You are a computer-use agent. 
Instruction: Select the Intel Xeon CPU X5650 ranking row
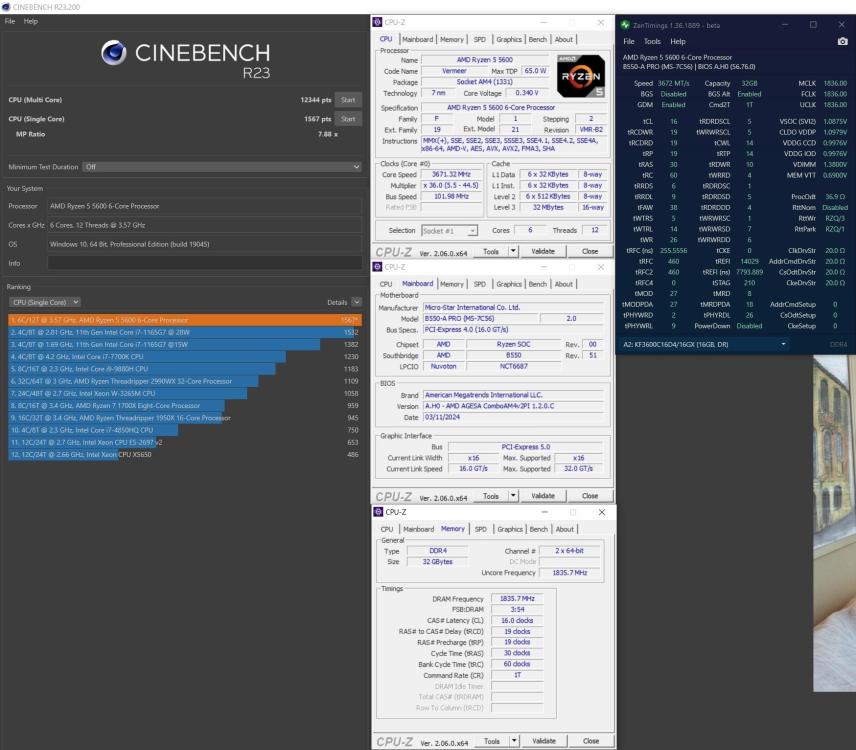tap(185, 454)
